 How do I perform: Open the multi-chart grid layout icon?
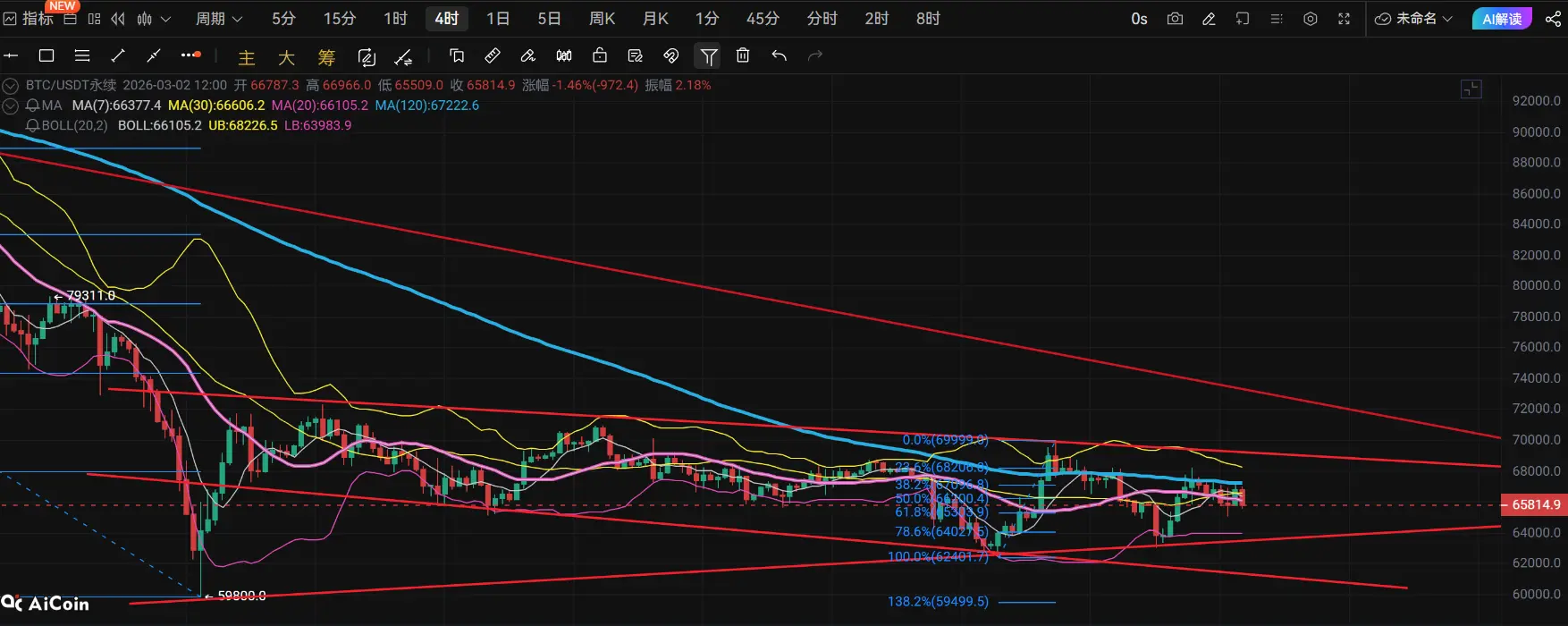coord(94,19)
